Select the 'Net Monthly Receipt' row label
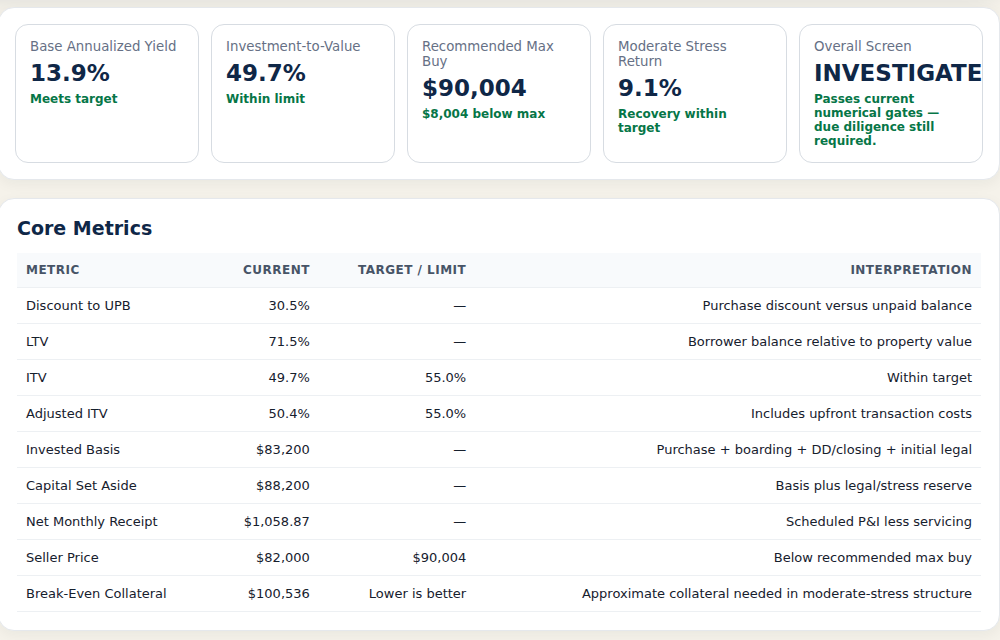The width and height of the screenshot is (1000, 640). [92, 522]
